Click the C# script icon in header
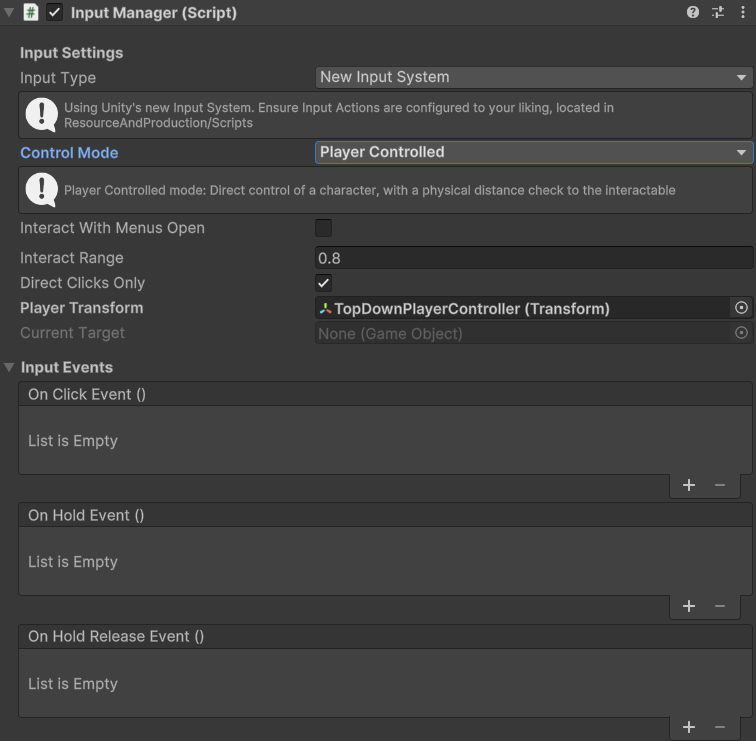This screenshot has height=741, width=756. (x=31, y=13)
